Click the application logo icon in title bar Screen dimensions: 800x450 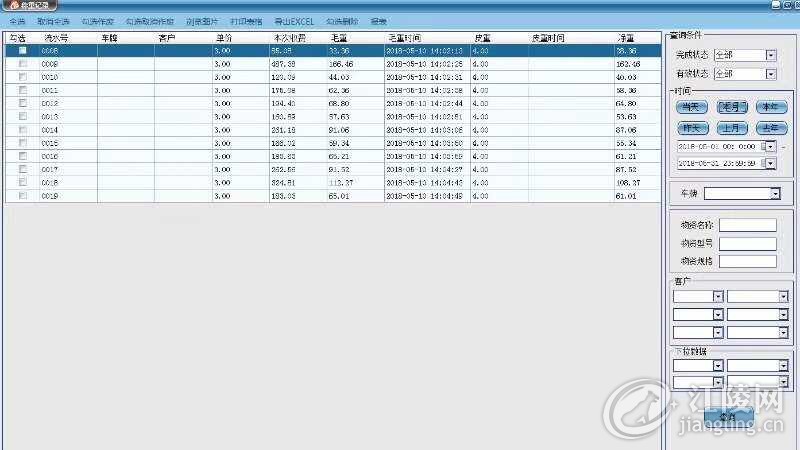click(x=14, y=5)
